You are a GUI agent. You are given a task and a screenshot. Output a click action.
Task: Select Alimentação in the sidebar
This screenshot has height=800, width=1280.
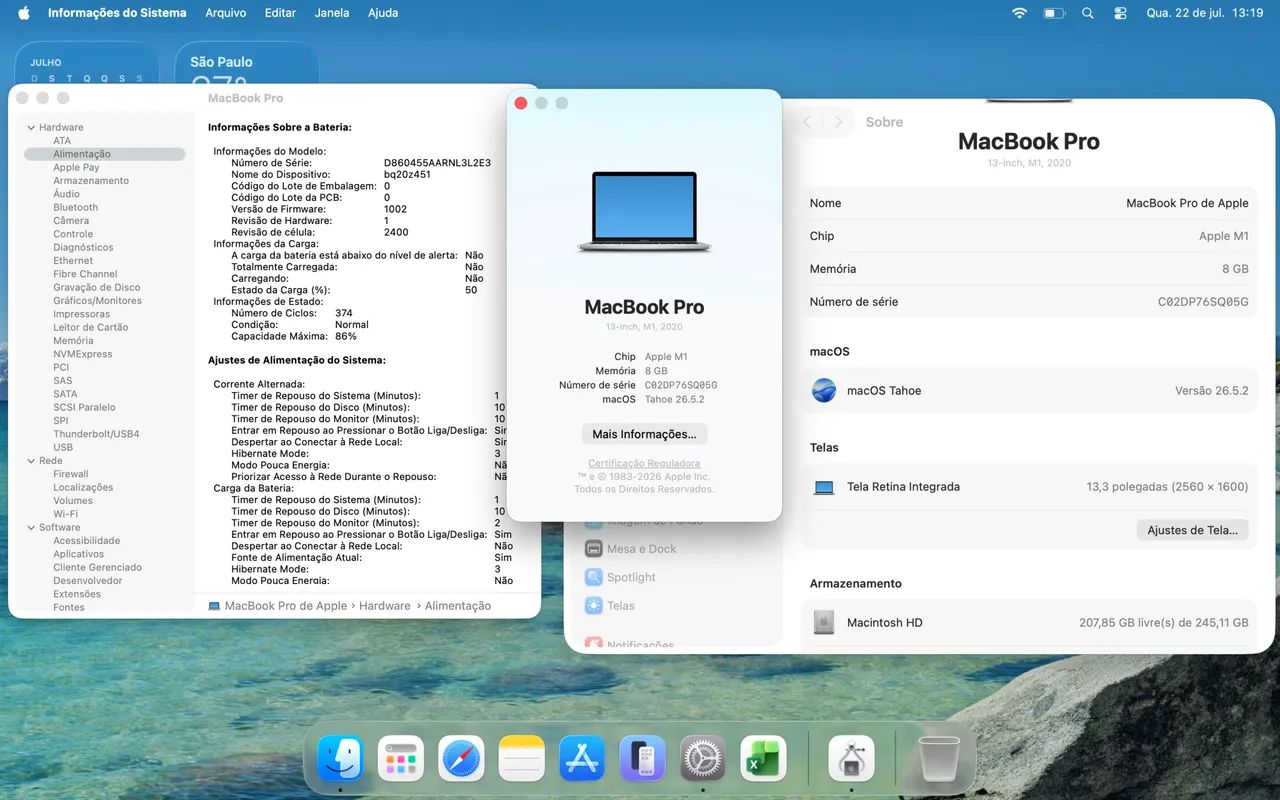pyautogui.click(x=104, y=154)
